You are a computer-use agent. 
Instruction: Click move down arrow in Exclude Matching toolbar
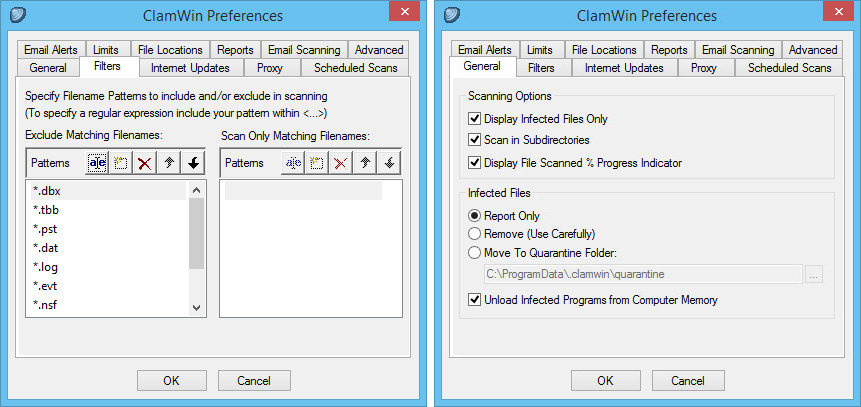(193, 163)
